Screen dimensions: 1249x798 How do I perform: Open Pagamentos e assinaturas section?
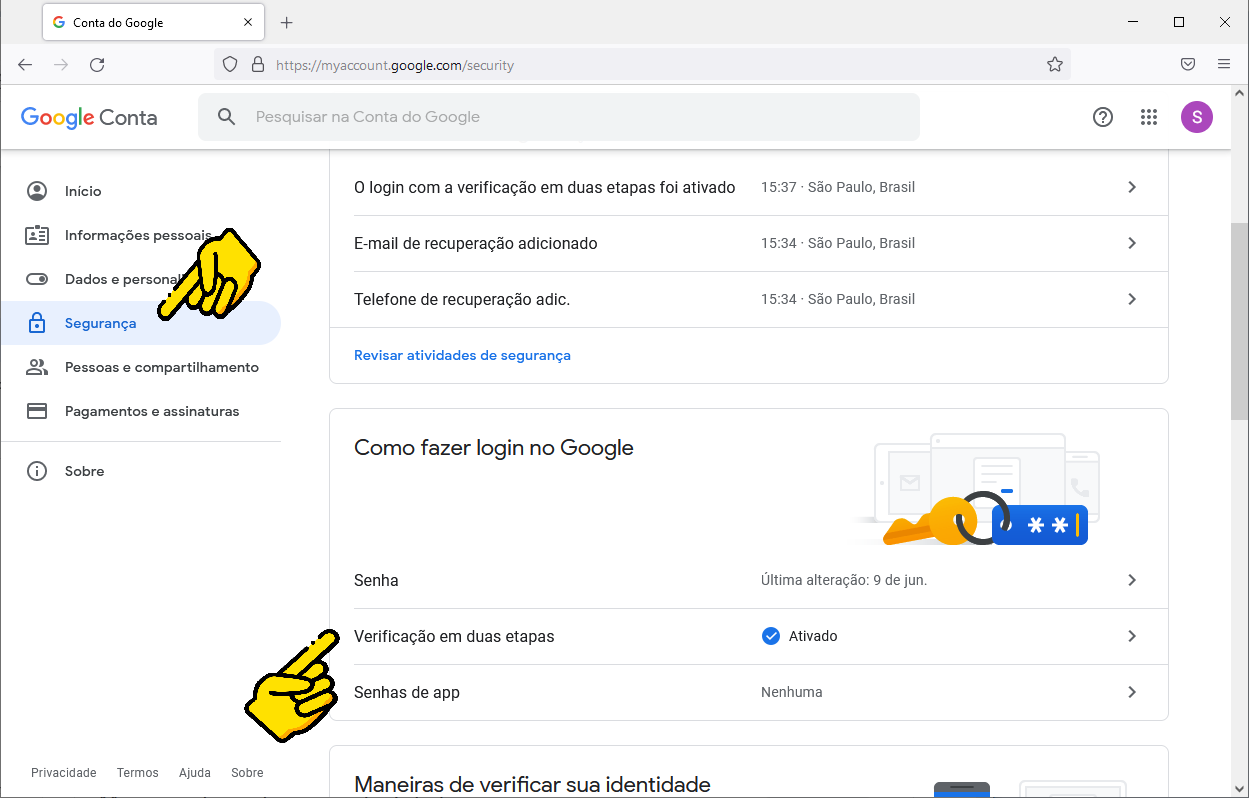[140, 411]
